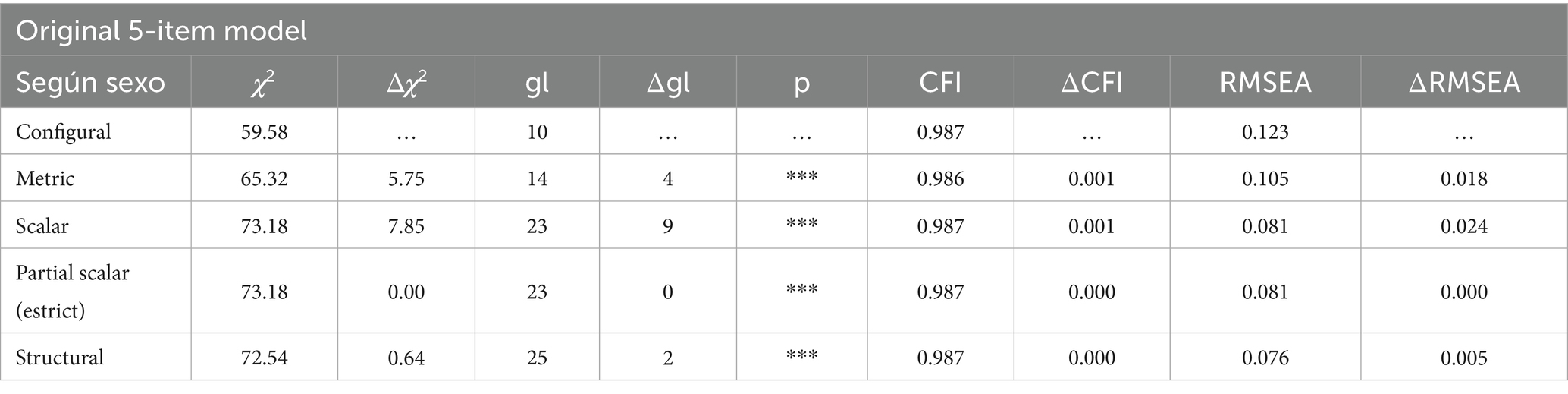Click the 0.018 ΔRMSEA value

1463,179
